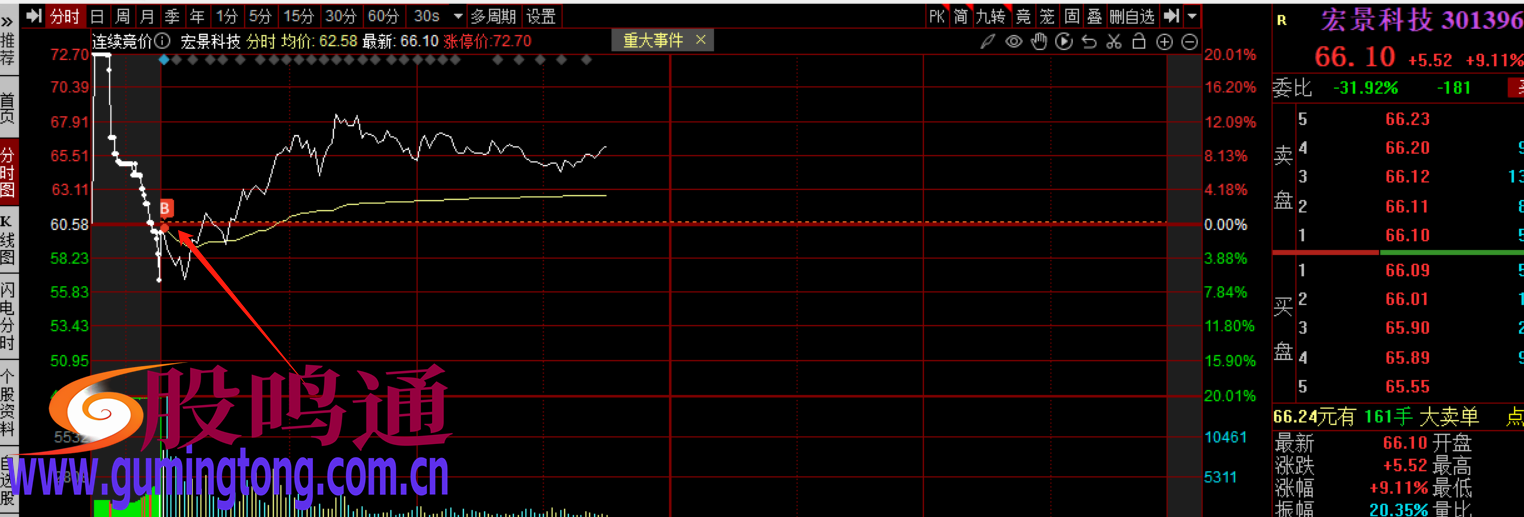This screenshot has height=517, width=1524.
Task: Click the red B buy marker on chart
Action: tap(166, 209)
